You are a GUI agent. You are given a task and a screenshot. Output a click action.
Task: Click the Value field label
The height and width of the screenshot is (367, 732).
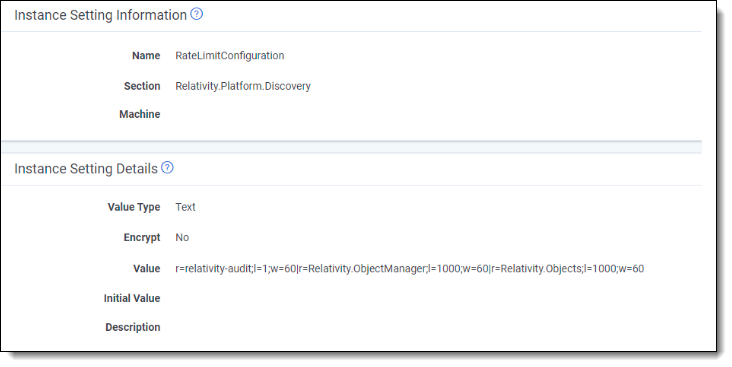147,268
